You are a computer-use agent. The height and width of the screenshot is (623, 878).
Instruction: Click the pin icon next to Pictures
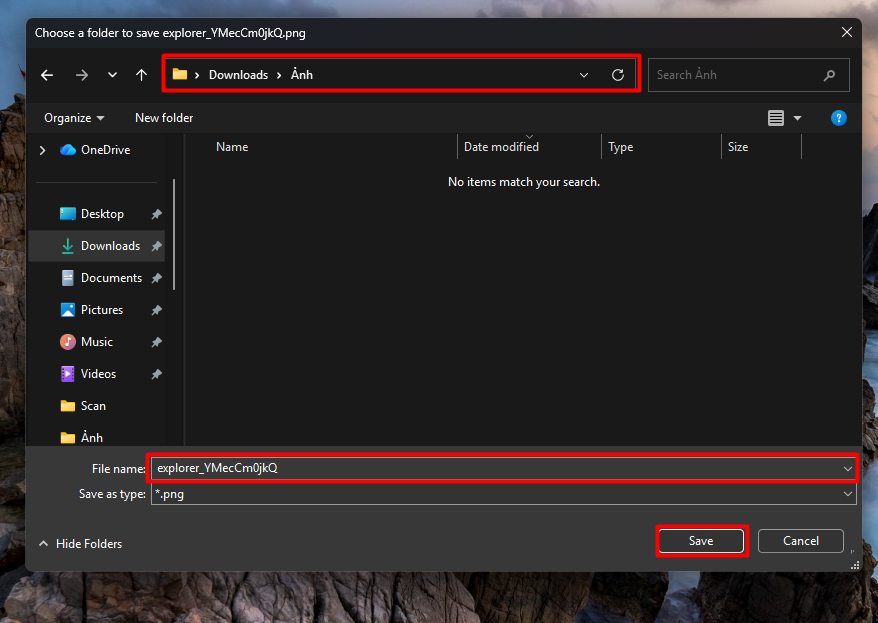coord(157,310)
